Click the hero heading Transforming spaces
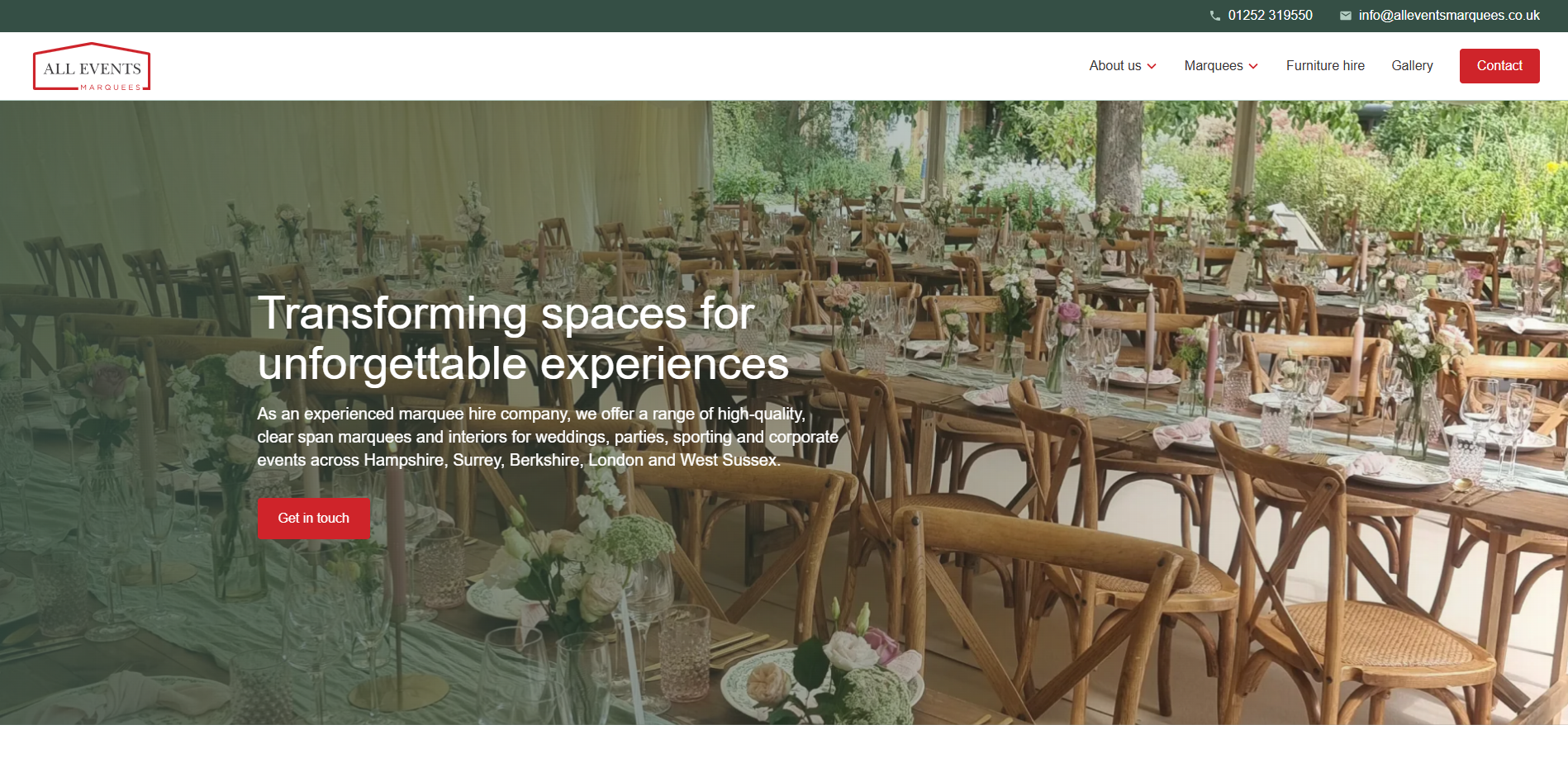The image size is (1568, 777). 523,339
